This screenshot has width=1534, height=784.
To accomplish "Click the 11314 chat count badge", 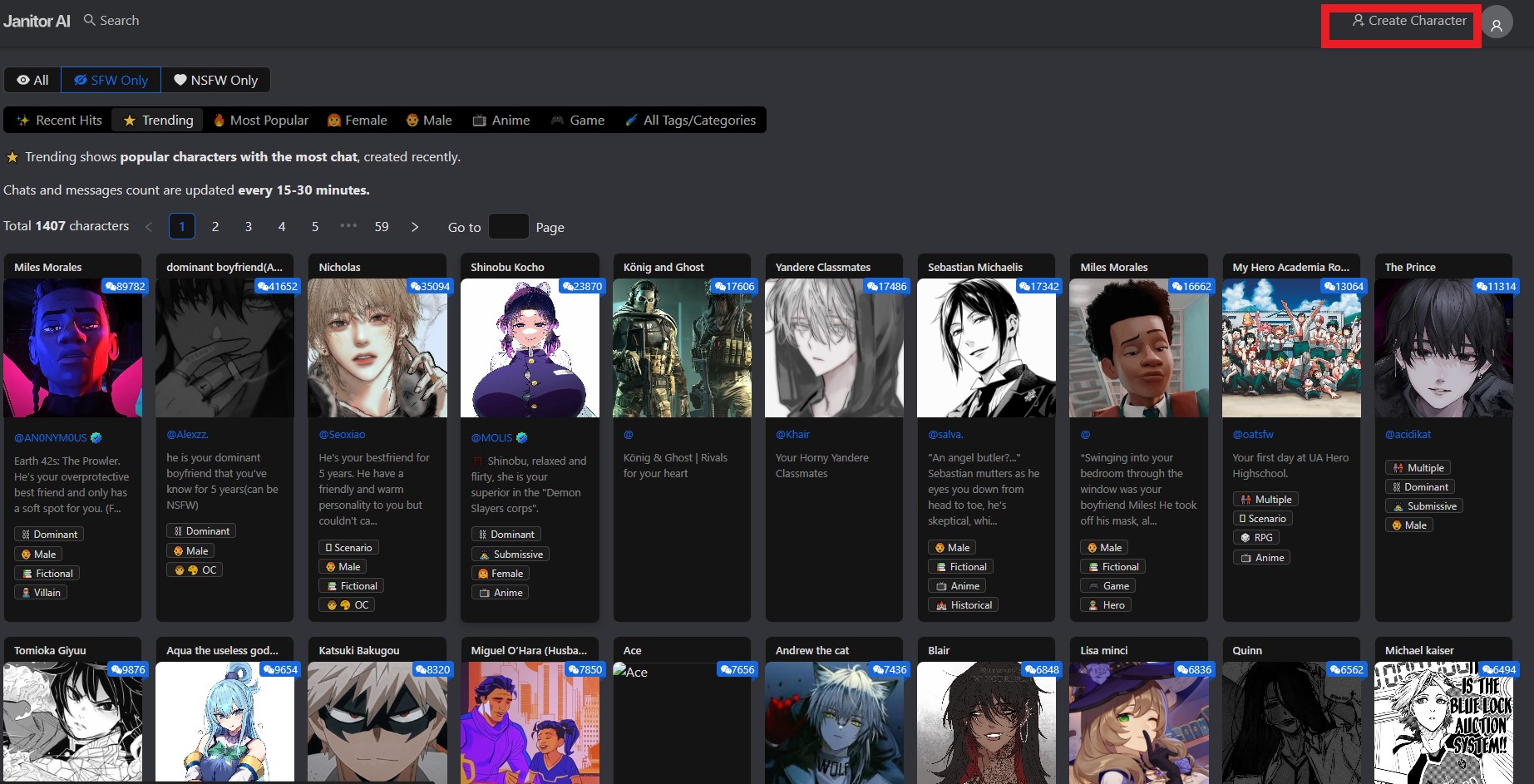I will tap(1496, 286).
